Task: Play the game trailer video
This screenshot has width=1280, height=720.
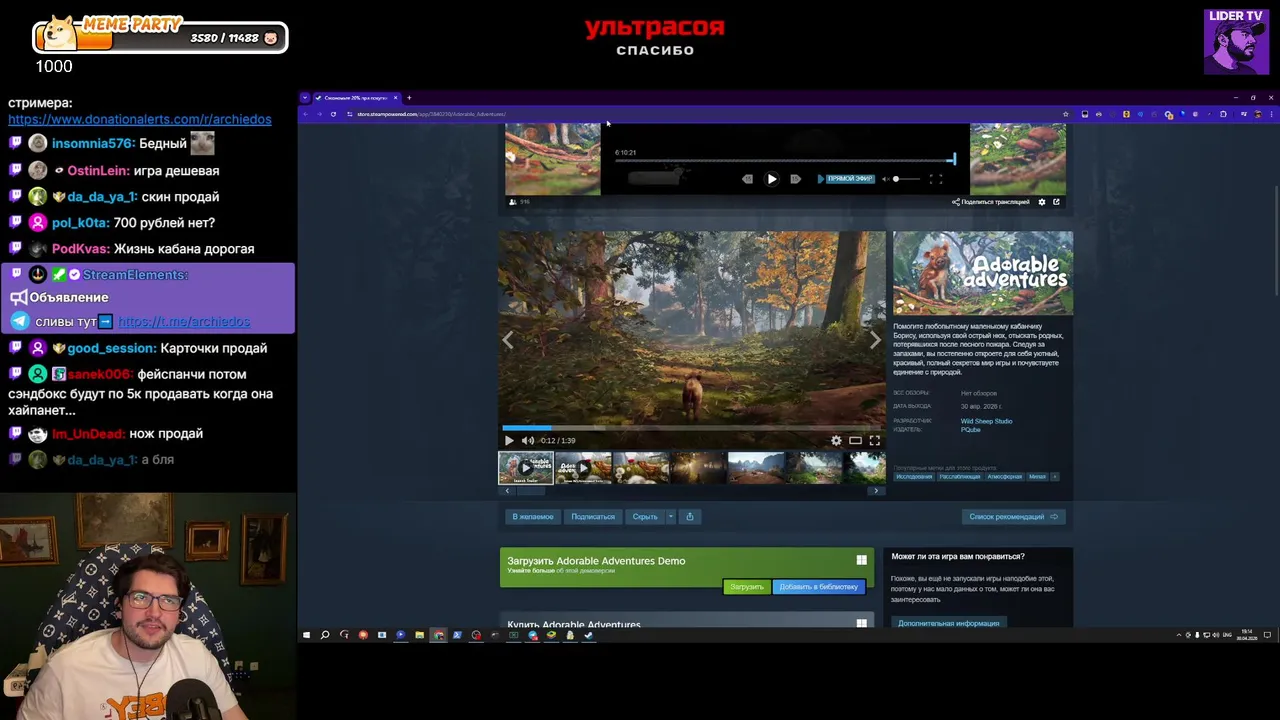Action: coord(509,440)
